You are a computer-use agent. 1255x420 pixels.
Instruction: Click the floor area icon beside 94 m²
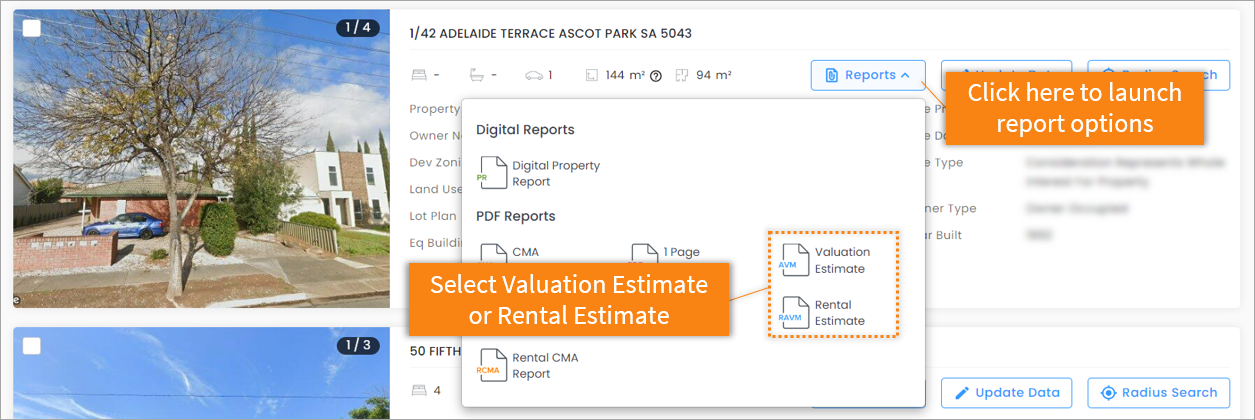[x=682, y=75]
